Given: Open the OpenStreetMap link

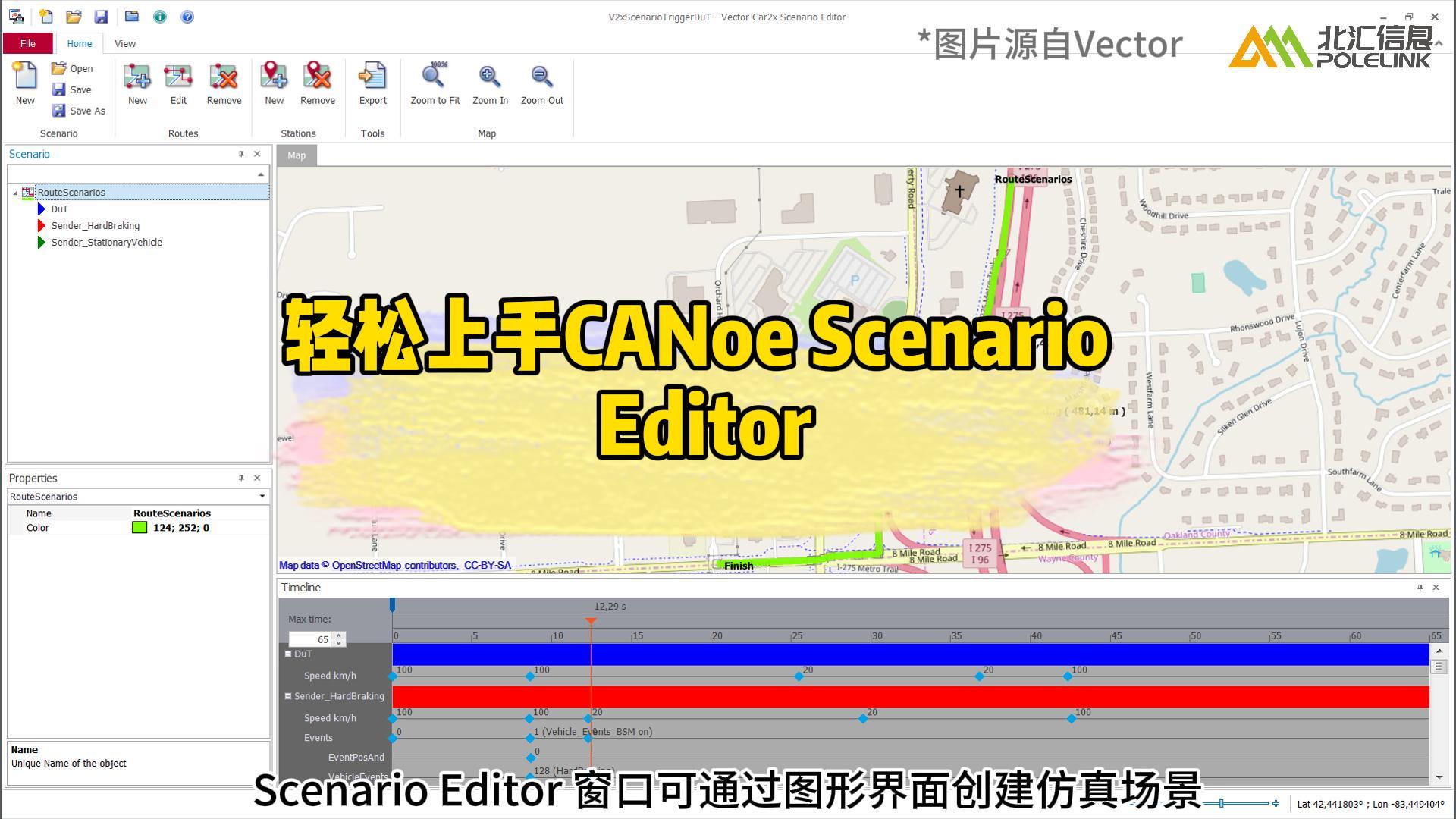Looking at the screenshot, I should tap(366, 565).
